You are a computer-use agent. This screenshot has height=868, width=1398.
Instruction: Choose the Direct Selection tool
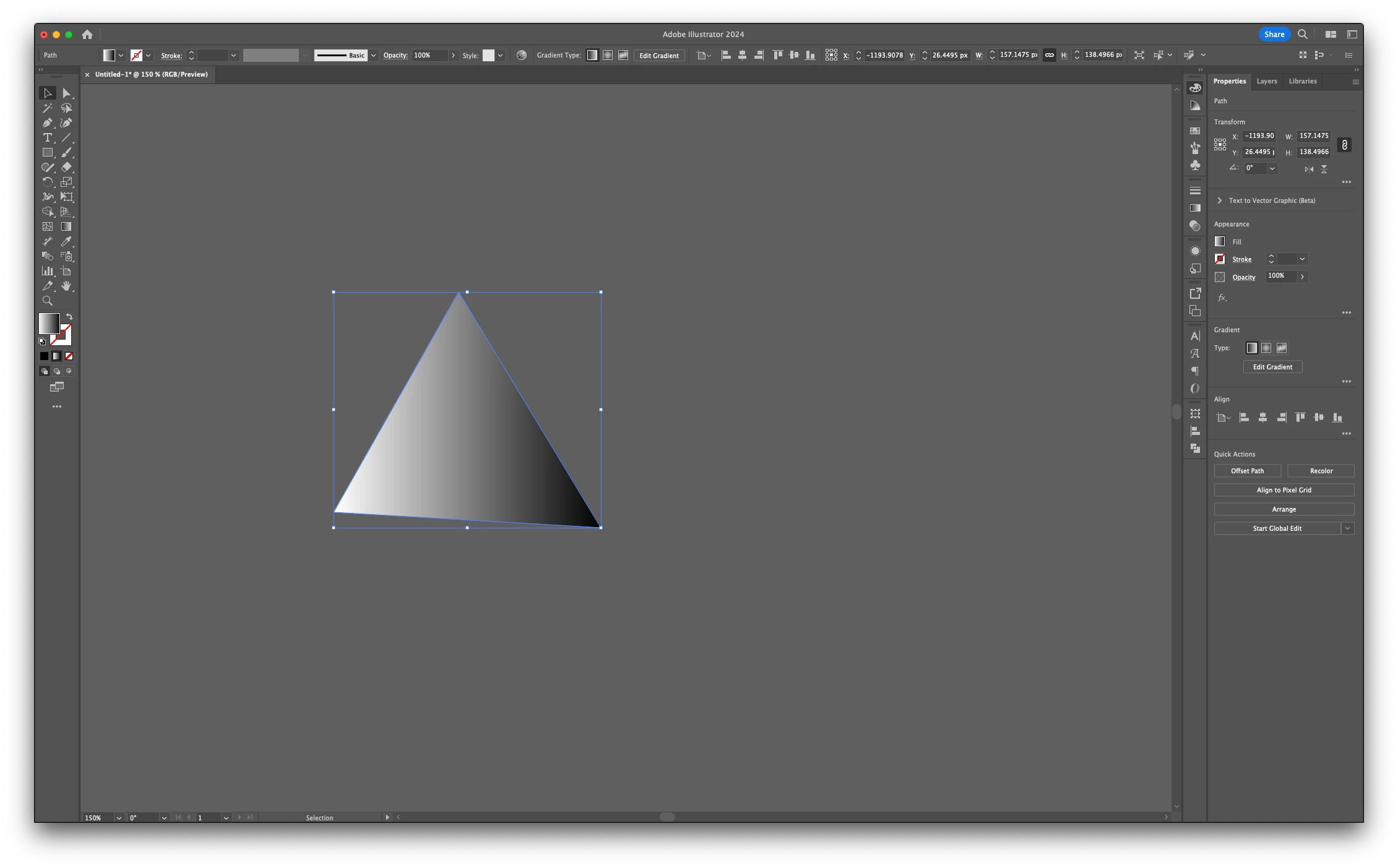pos(66,93)
